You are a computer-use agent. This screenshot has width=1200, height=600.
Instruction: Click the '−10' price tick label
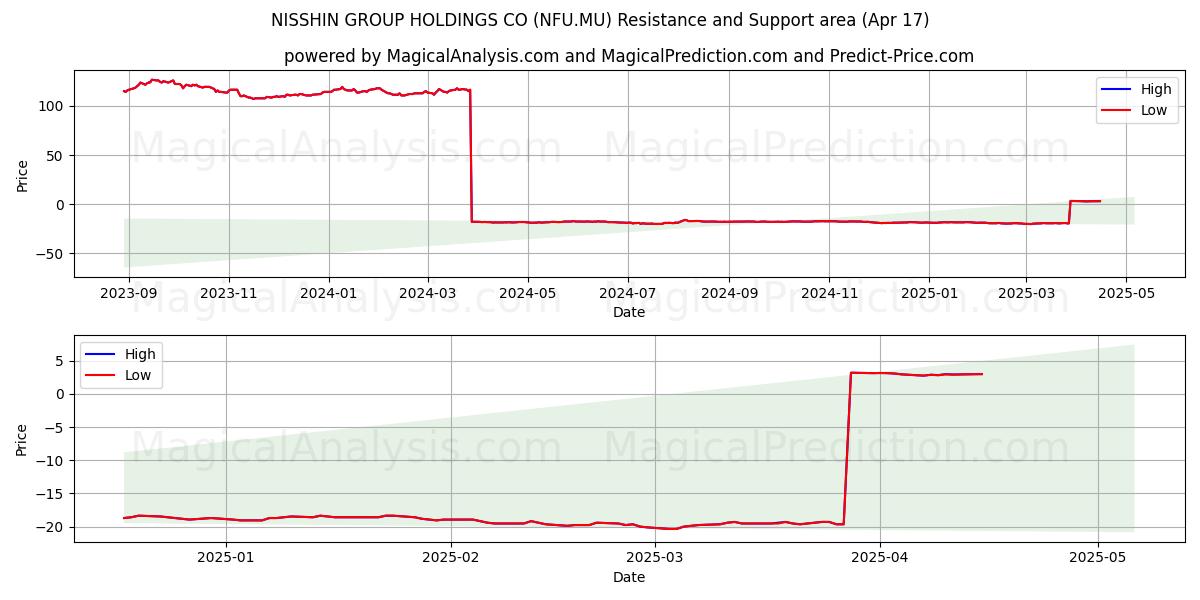pyautogui.click(x=51, y=461)
